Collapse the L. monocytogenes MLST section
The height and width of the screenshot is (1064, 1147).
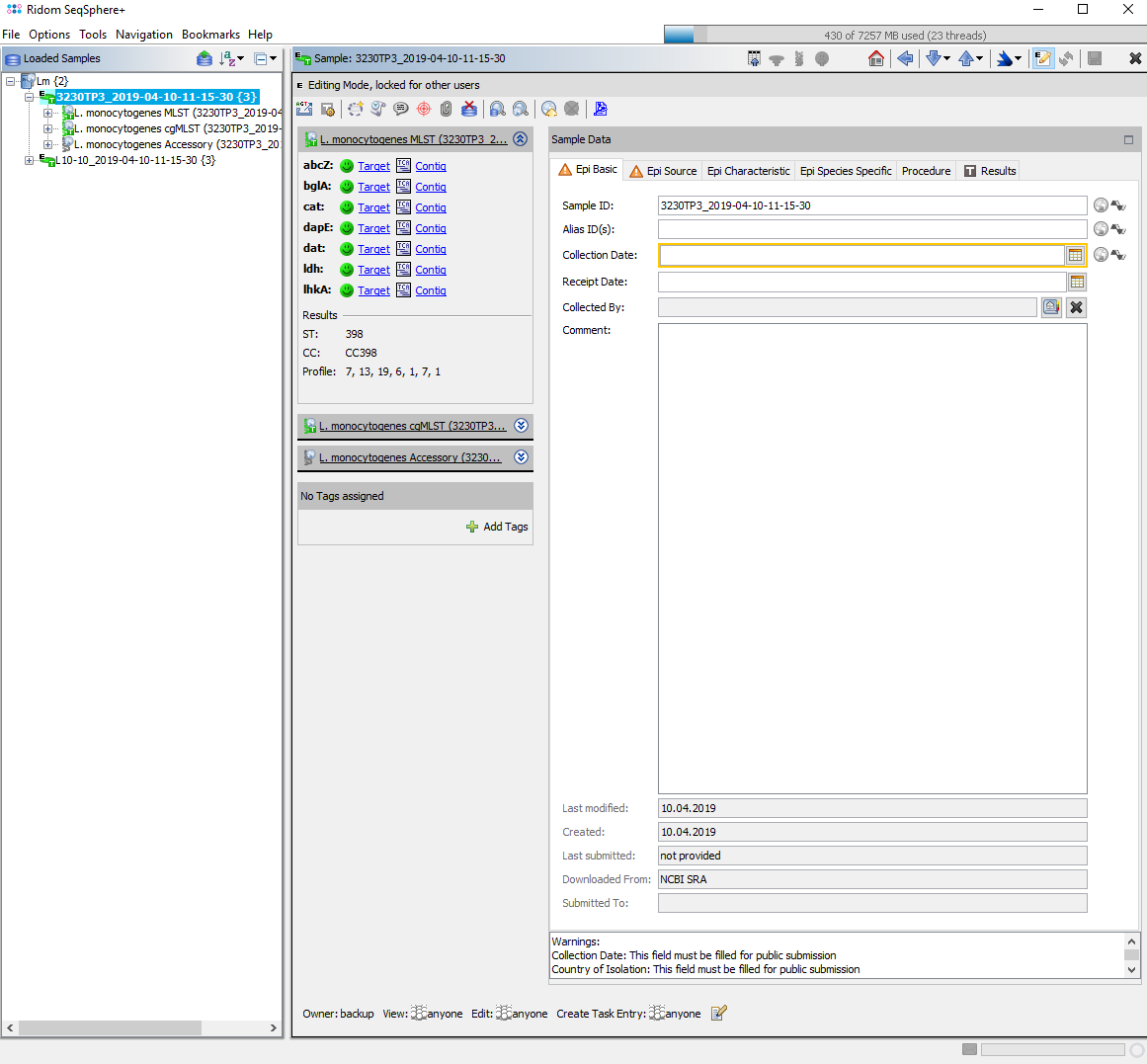[x=521, y=139]
